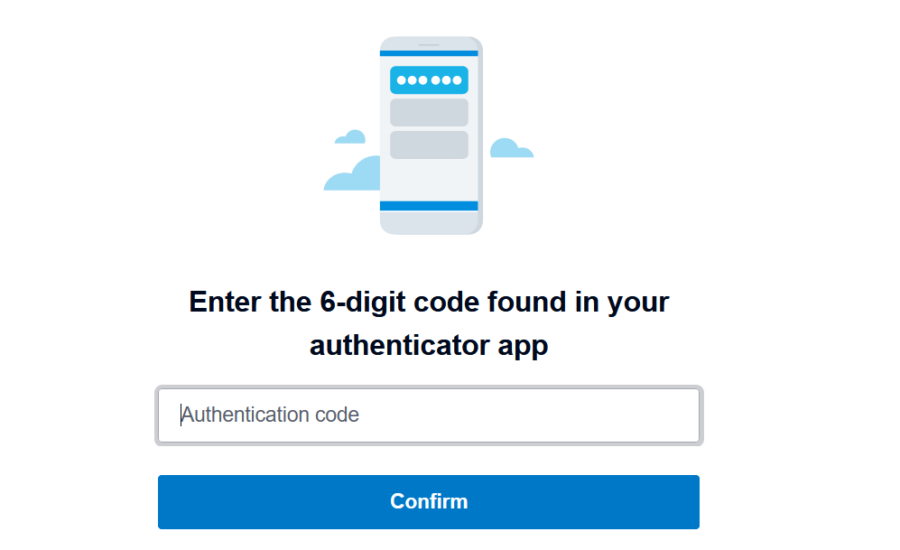Click the blue passcode bubble with white dots
The width and height of the screenshot is (900, 550).
point(429,80)
